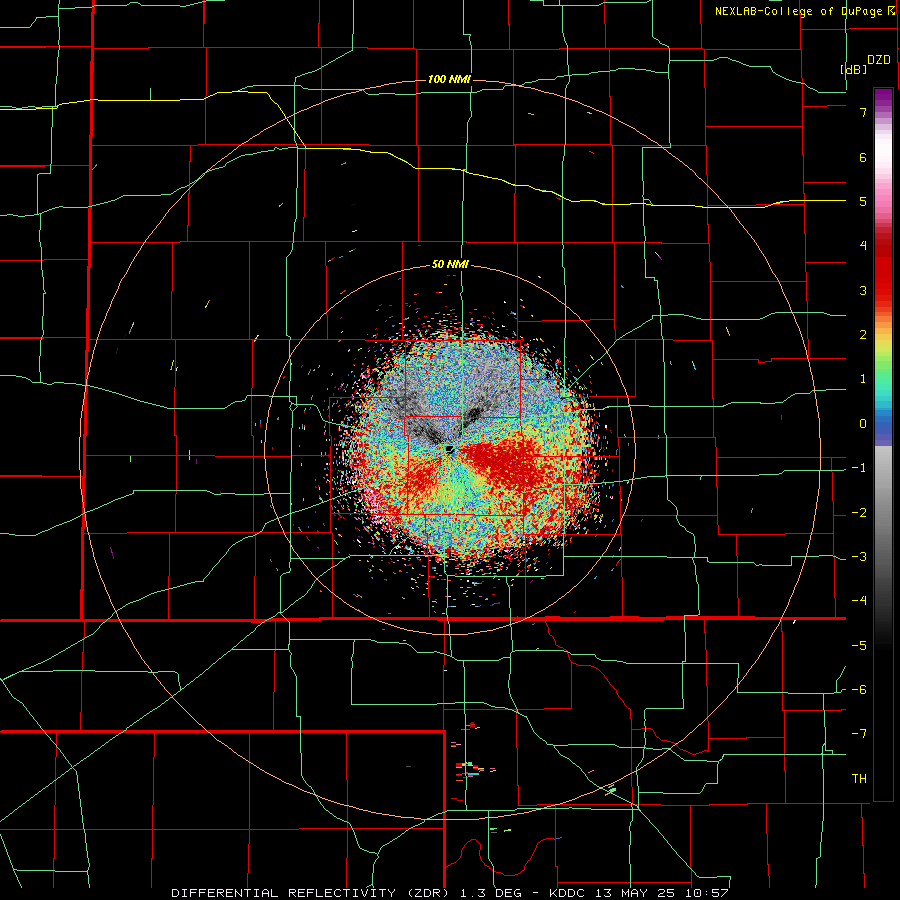Click the Differential Reflectivity caption at bottom
The image size is (900, 900).
click(450, 893)
